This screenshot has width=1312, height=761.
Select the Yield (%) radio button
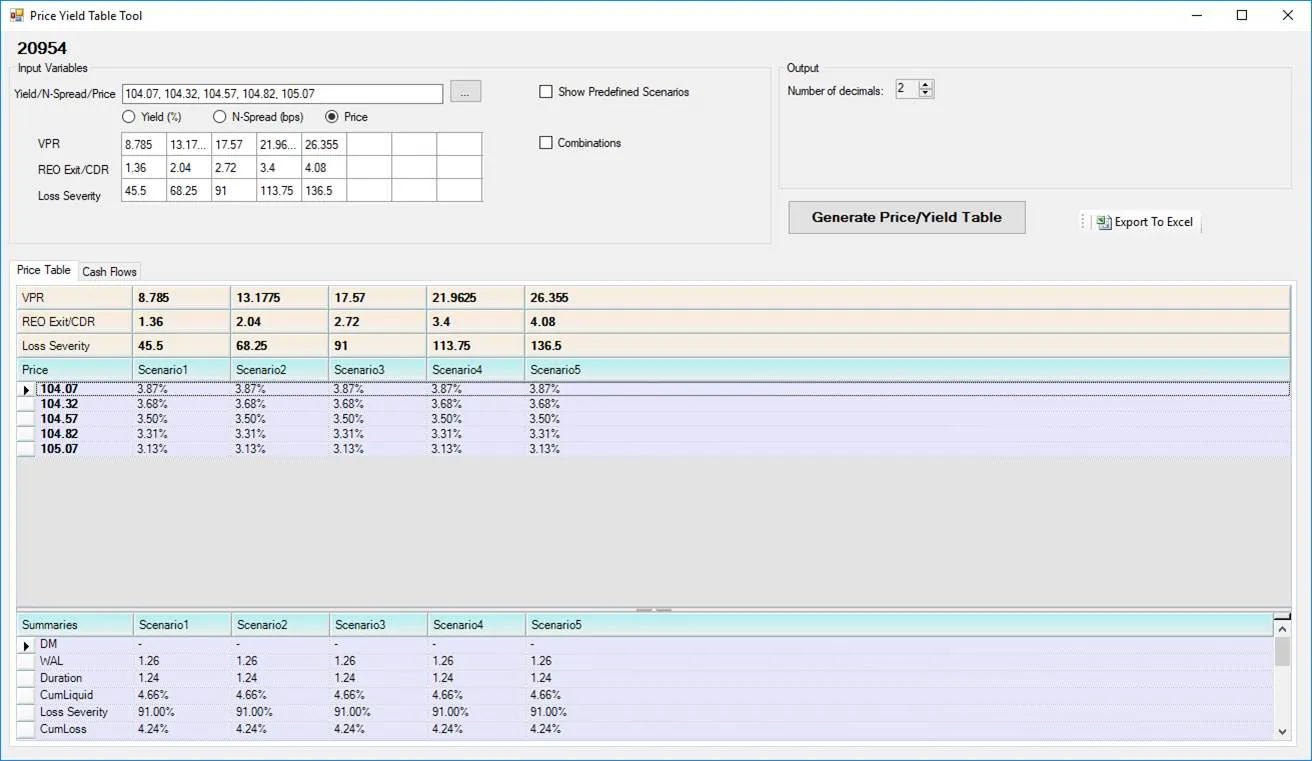click(129, 117)
